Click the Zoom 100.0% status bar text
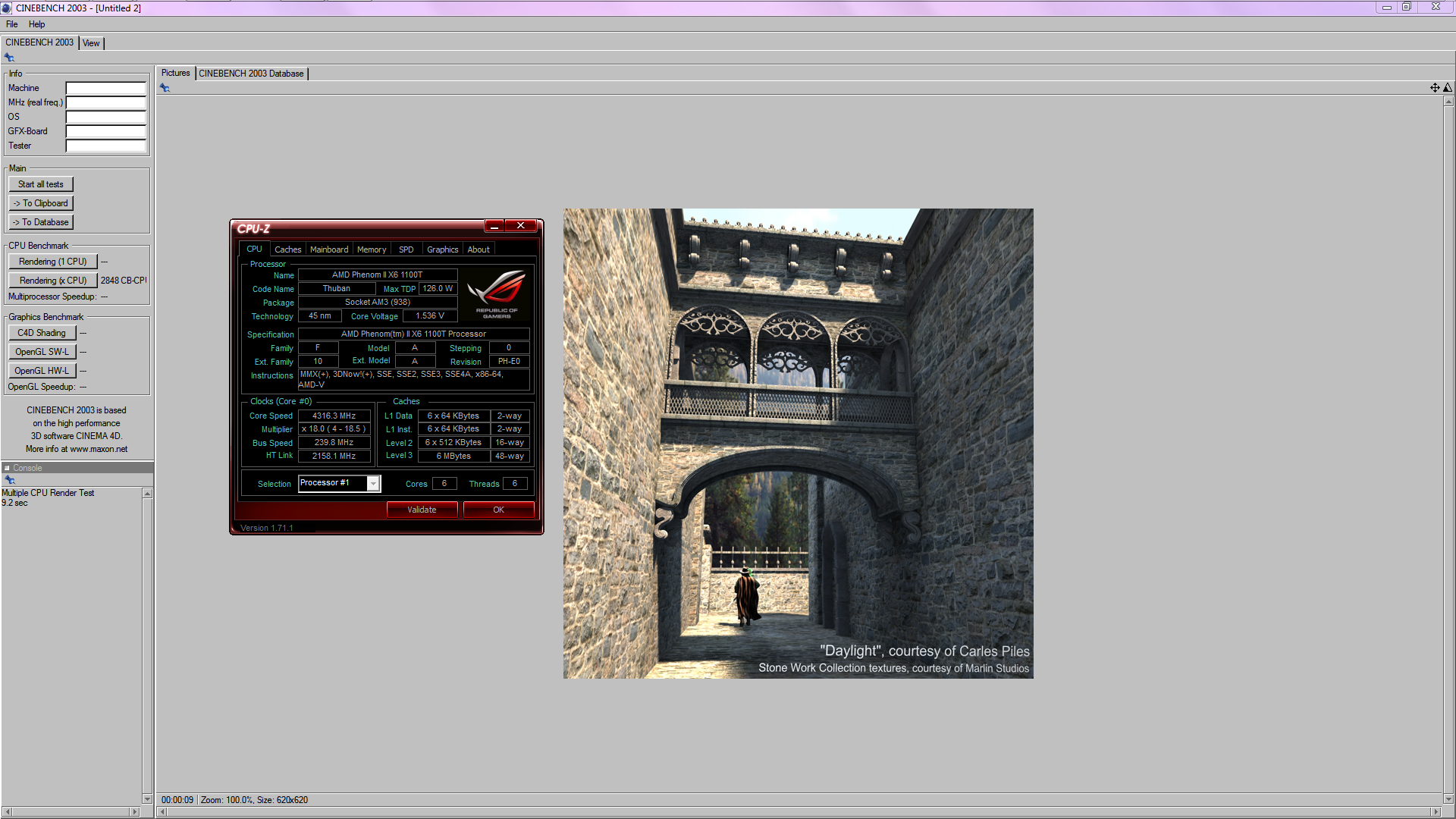Viewport: 1456px width, 819px height. coord(226,800)
